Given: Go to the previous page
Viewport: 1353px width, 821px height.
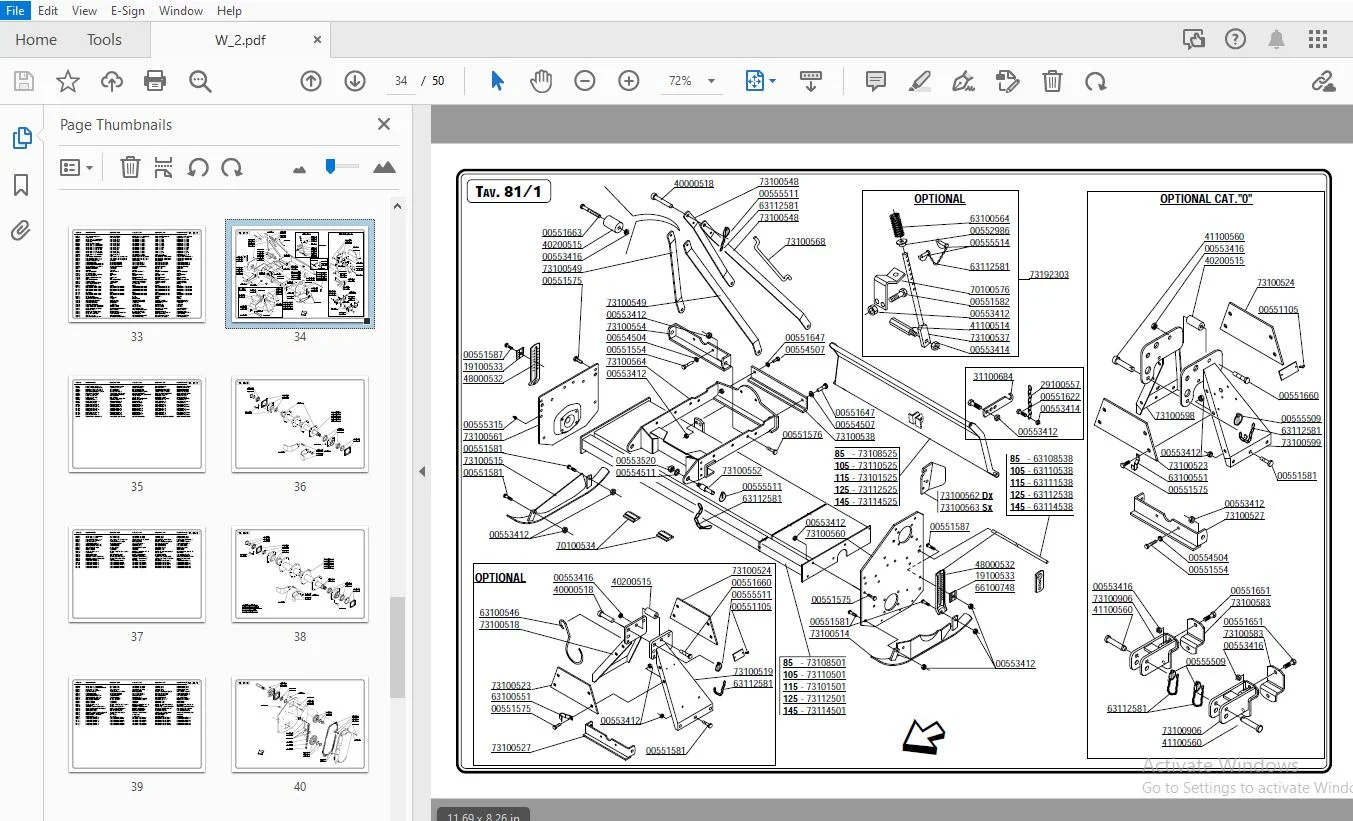Looking at the screenshot, I should tap(311, 81).
